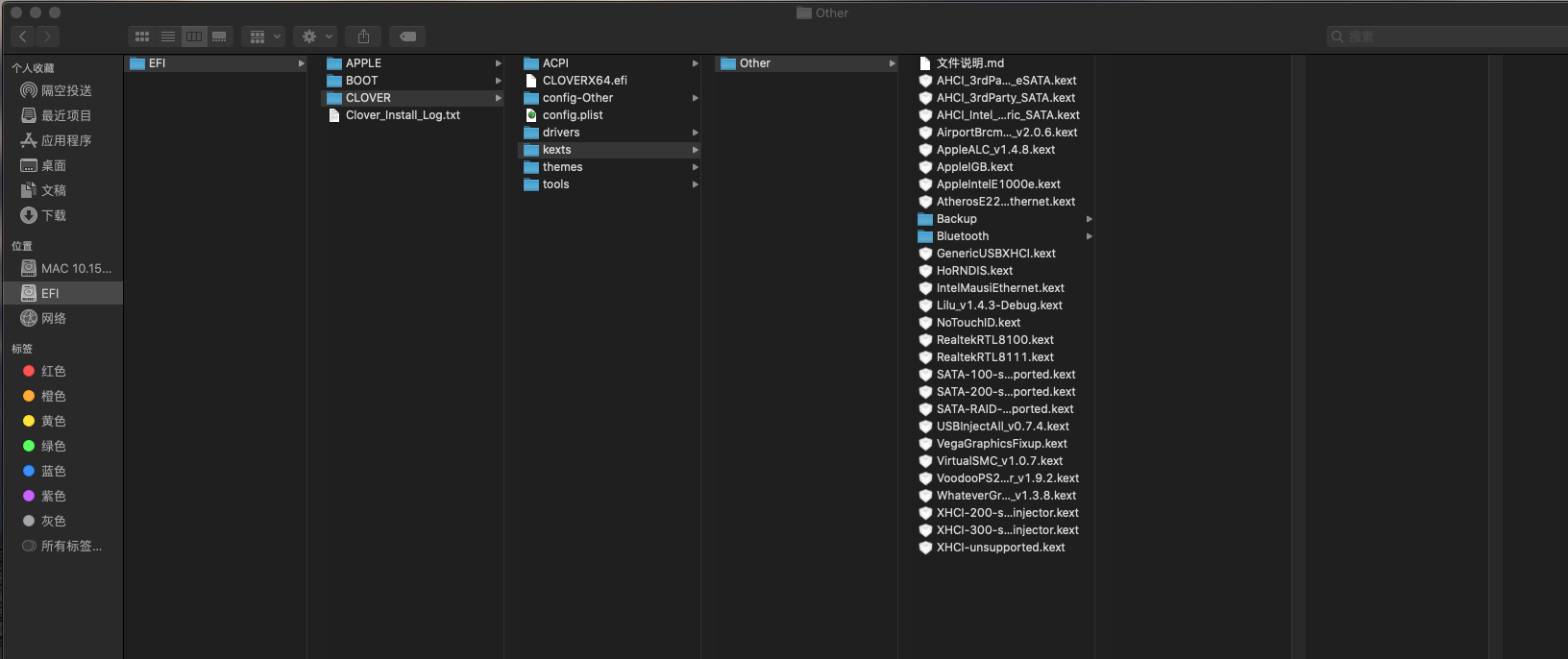Switch to gallery view in the toolbar
This screenshot has height=659, width=1568.
pos(219,37)
